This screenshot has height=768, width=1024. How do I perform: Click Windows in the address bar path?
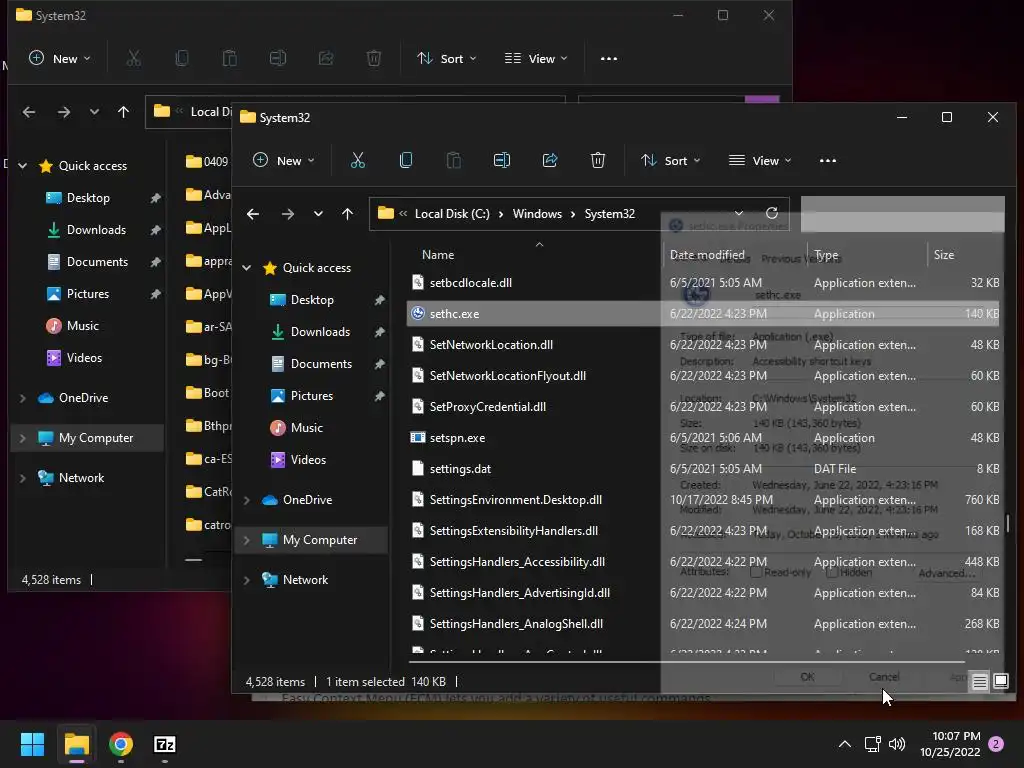[537, 214]
